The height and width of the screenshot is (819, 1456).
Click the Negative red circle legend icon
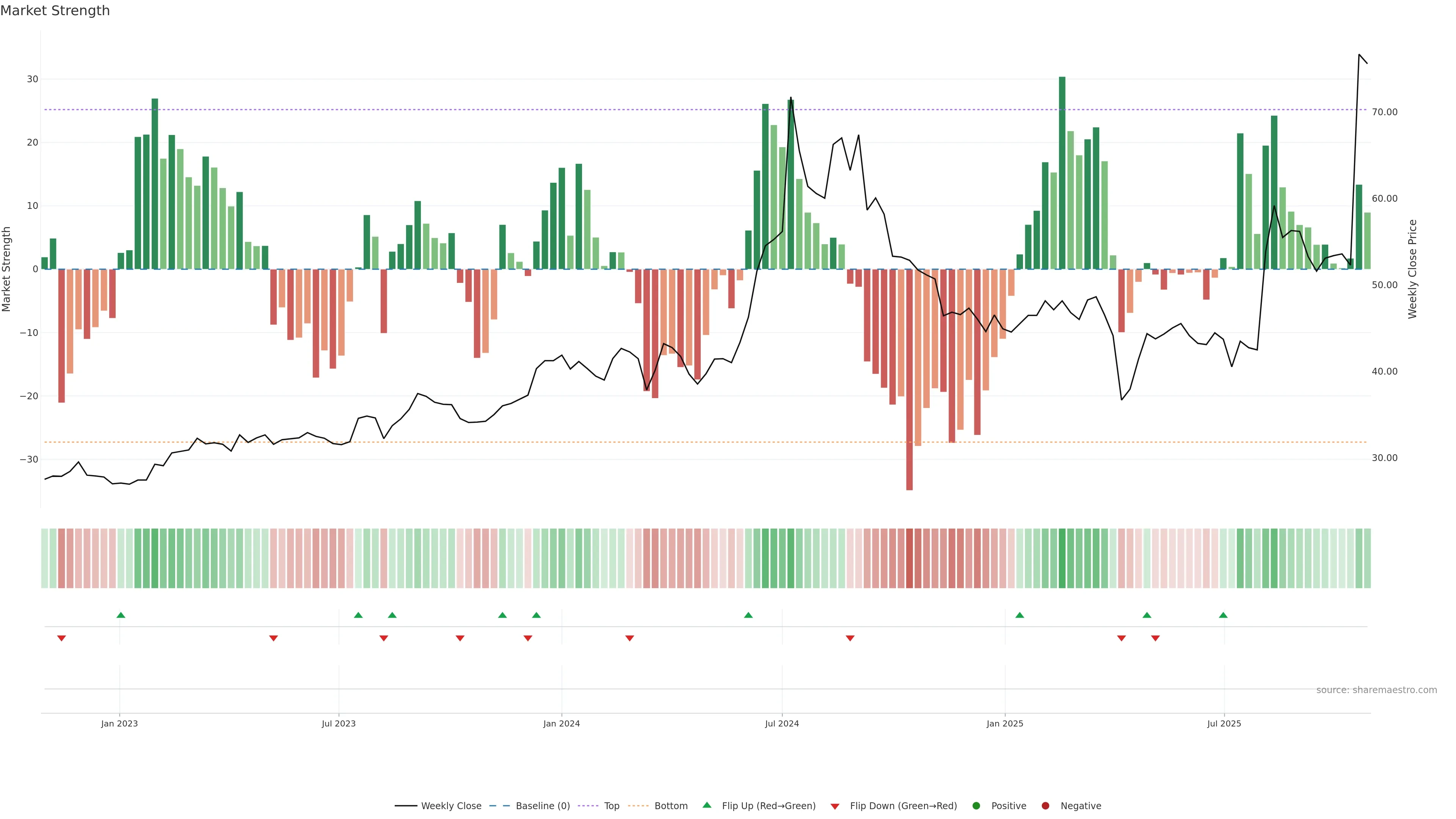[1045, 806]
